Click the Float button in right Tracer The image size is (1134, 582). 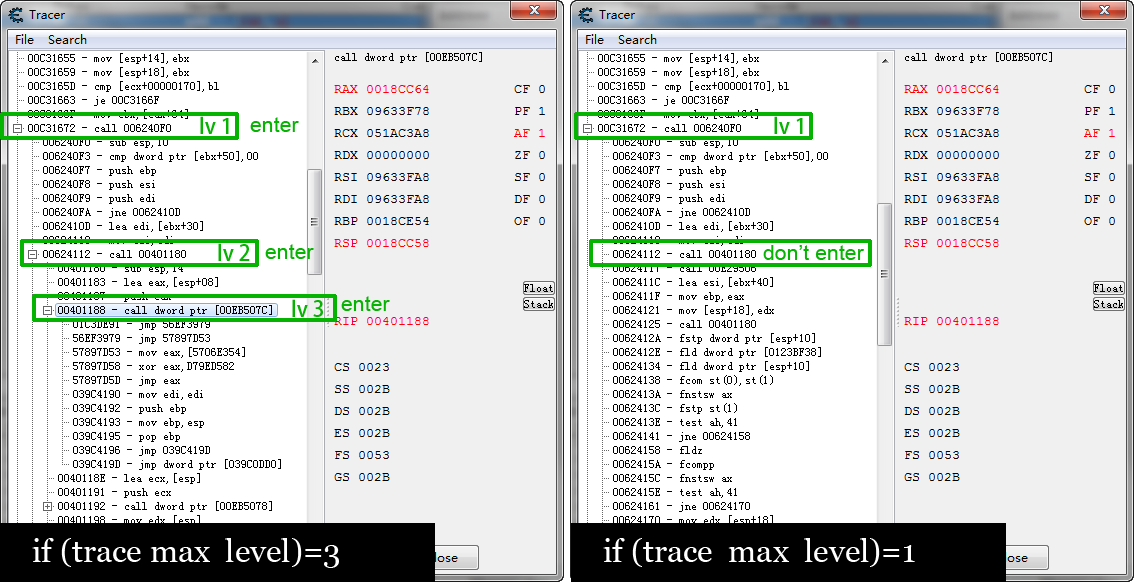click(x=1108, y=288)
